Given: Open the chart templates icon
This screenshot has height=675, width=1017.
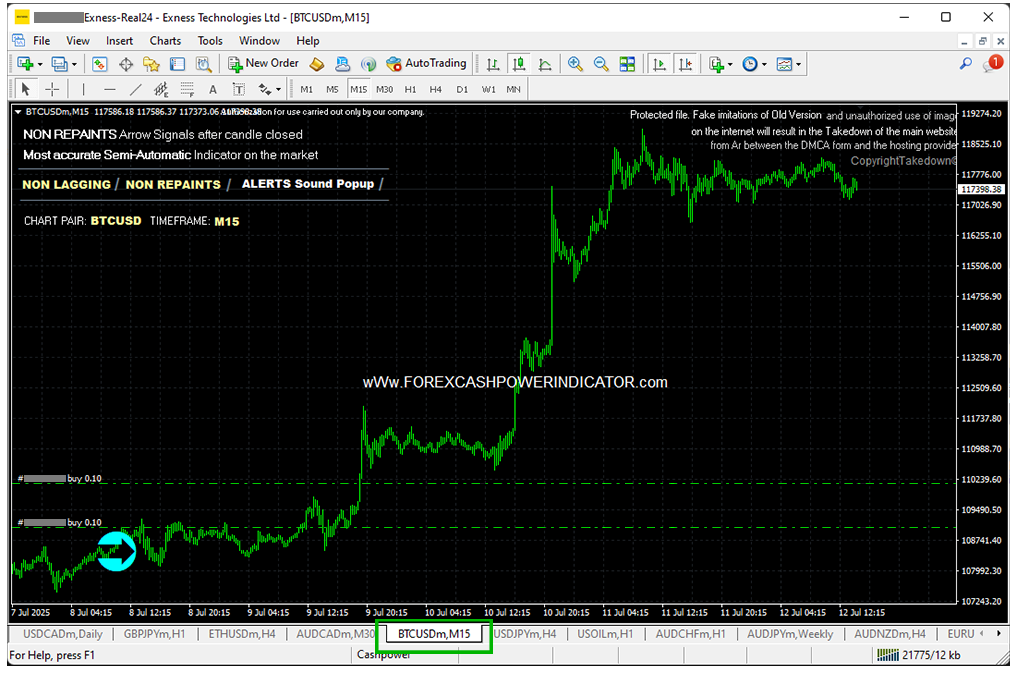Looking at the screenshot, I should tap(784, 64).
